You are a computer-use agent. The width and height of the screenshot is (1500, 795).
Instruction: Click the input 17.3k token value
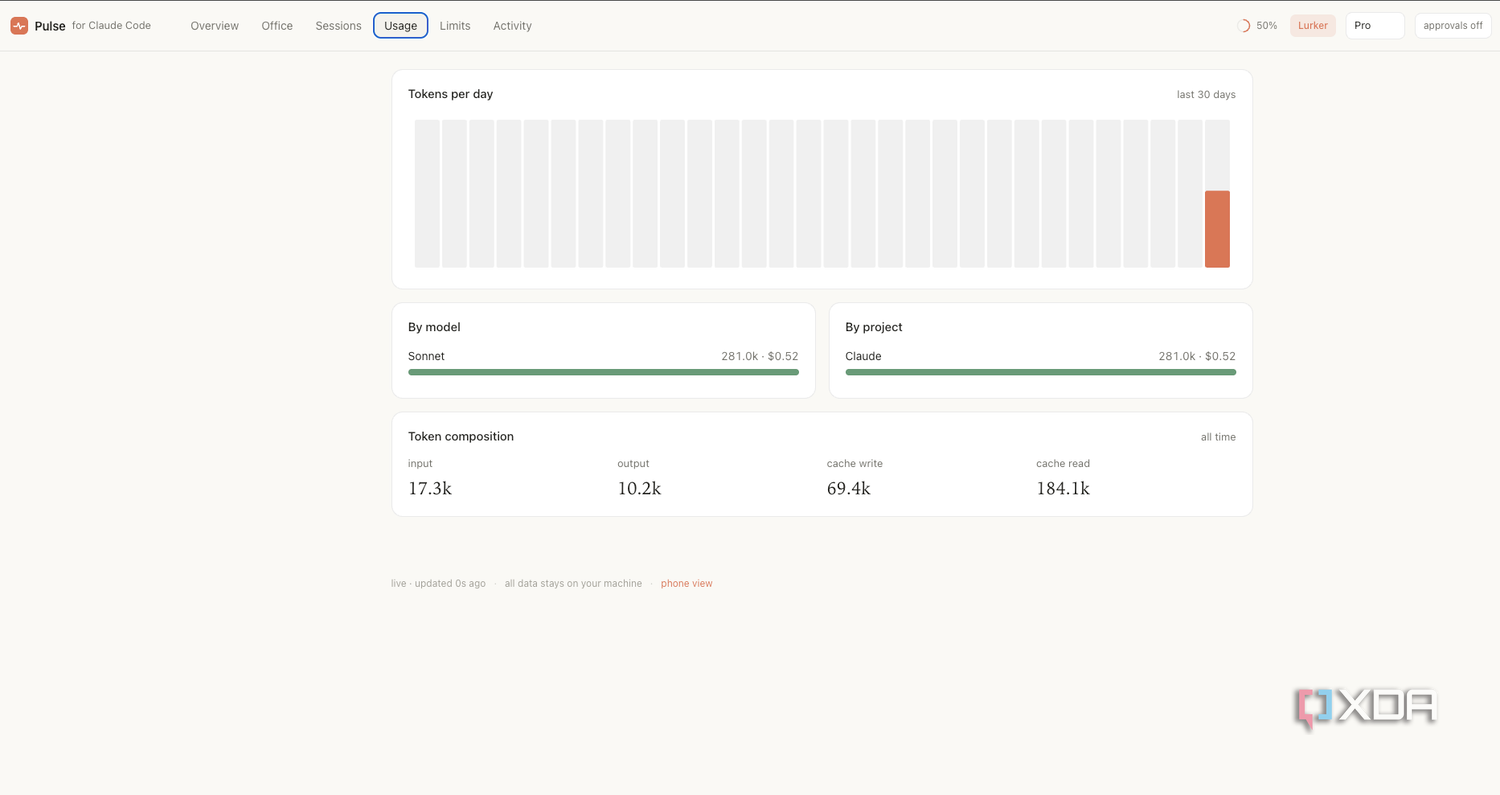tap(430, 489)
